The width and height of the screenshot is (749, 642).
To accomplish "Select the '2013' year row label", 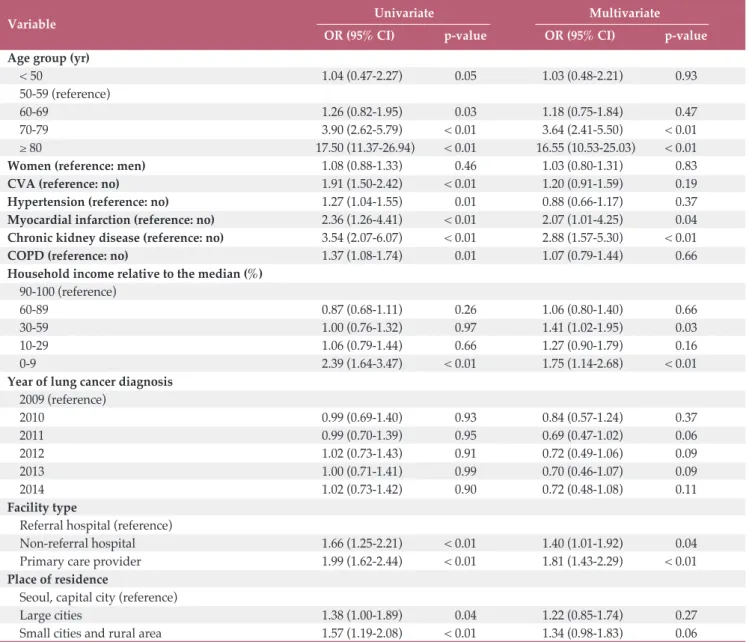I will click(32, 471).
